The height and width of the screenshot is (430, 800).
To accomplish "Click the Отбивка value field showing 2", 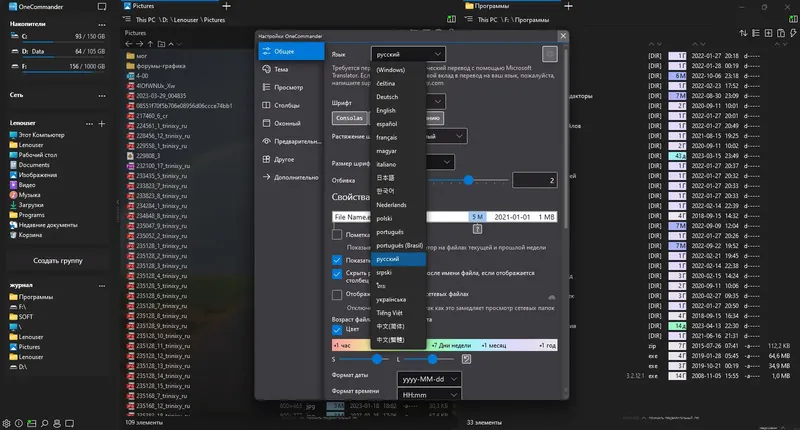I will pos(535,180).
